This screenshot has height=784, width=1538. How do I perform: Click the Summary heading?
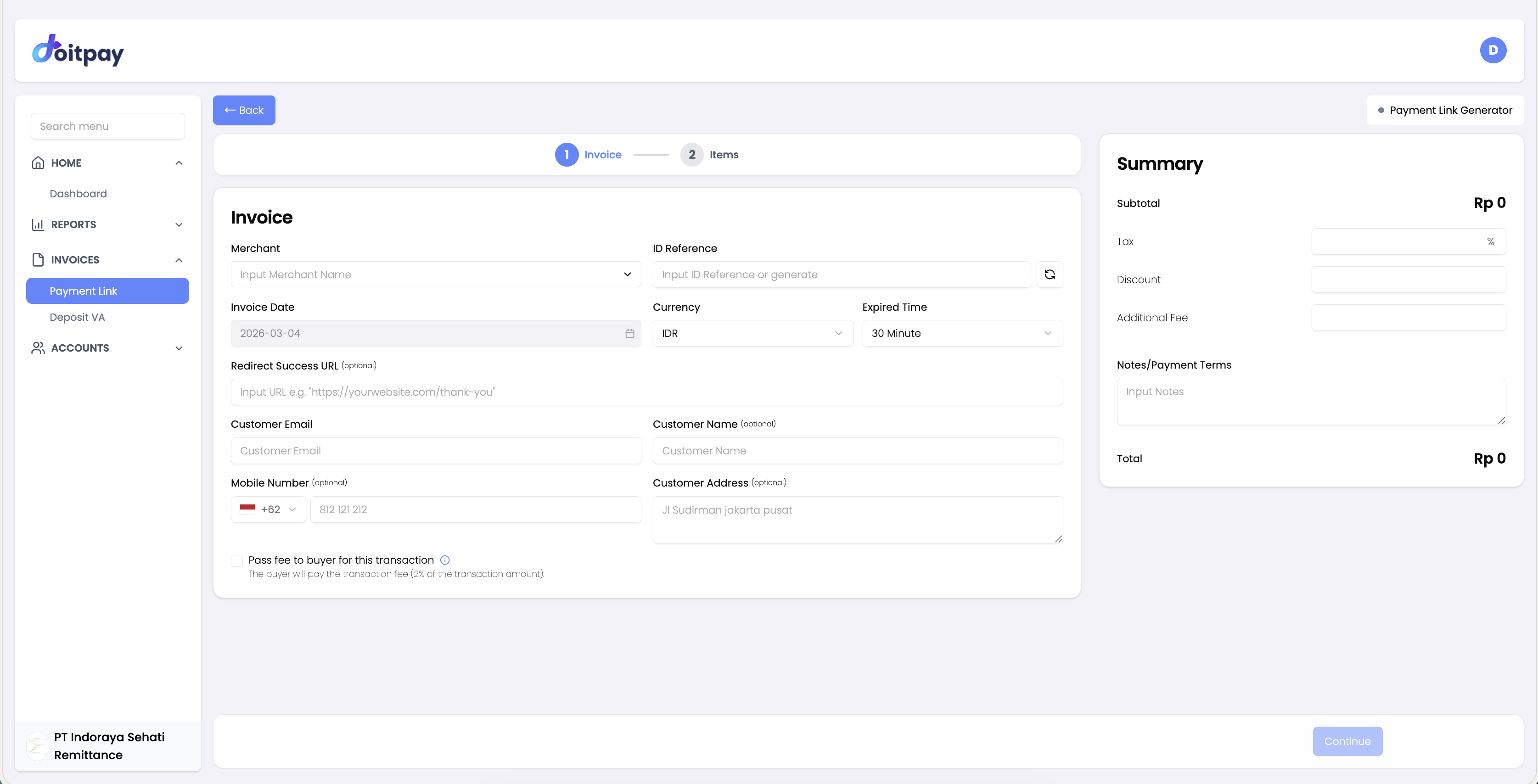[x=1160, y=164]
